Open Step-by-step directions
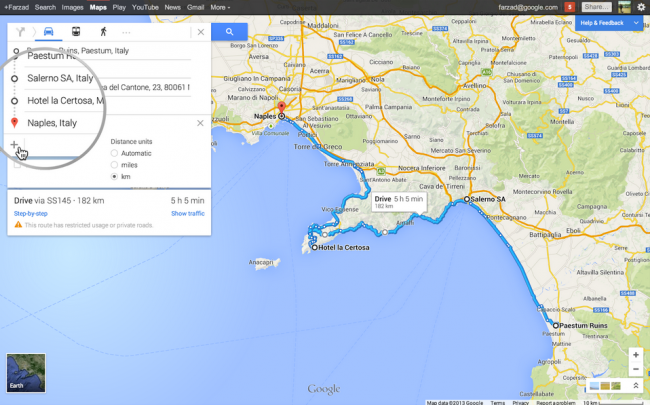This screenshot has height=405, width=650. tap(31, 213)
